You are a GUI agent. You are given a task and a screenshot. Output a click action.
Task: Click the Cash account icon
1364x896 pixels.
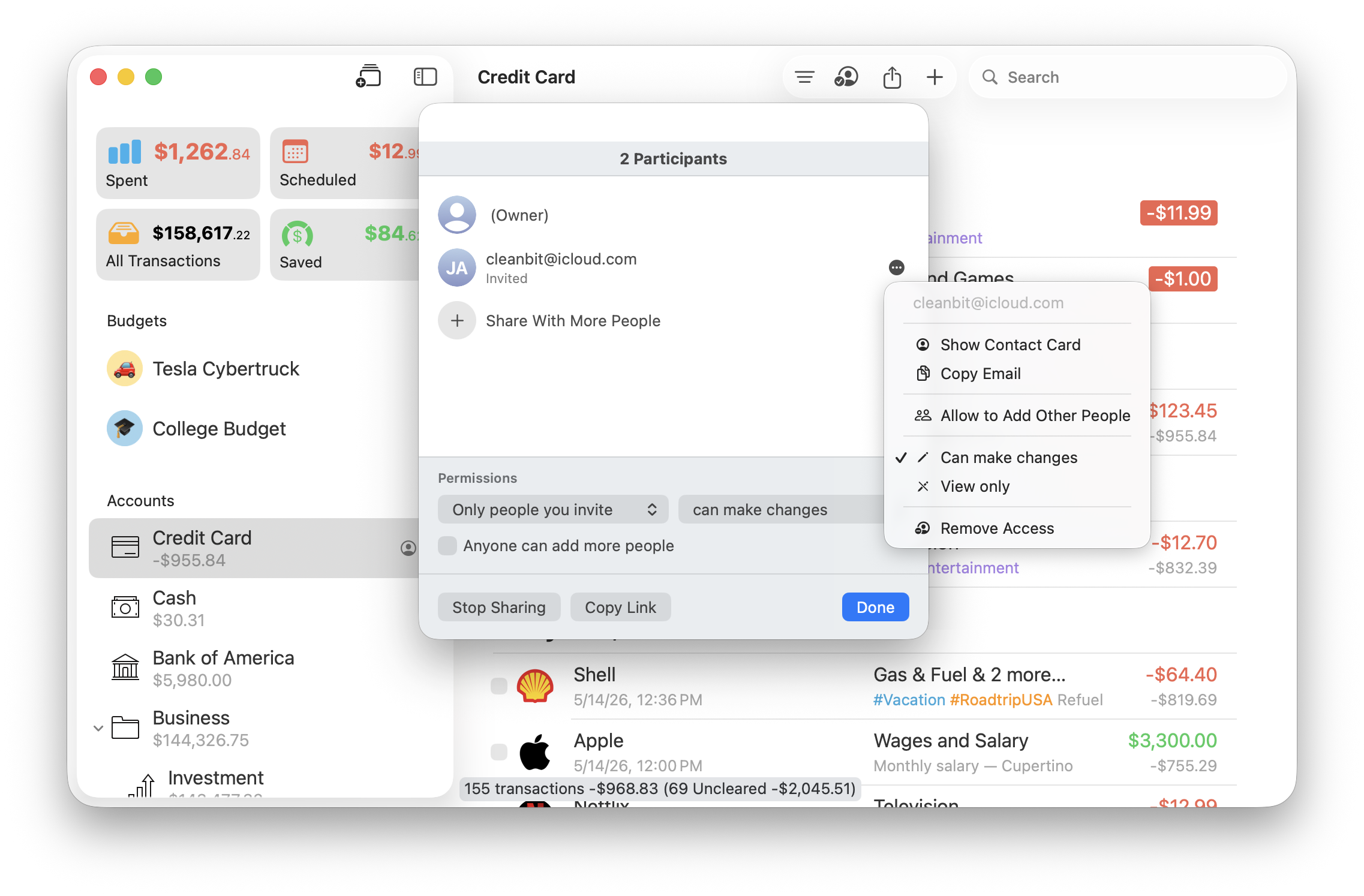click(x=125, y=607)
